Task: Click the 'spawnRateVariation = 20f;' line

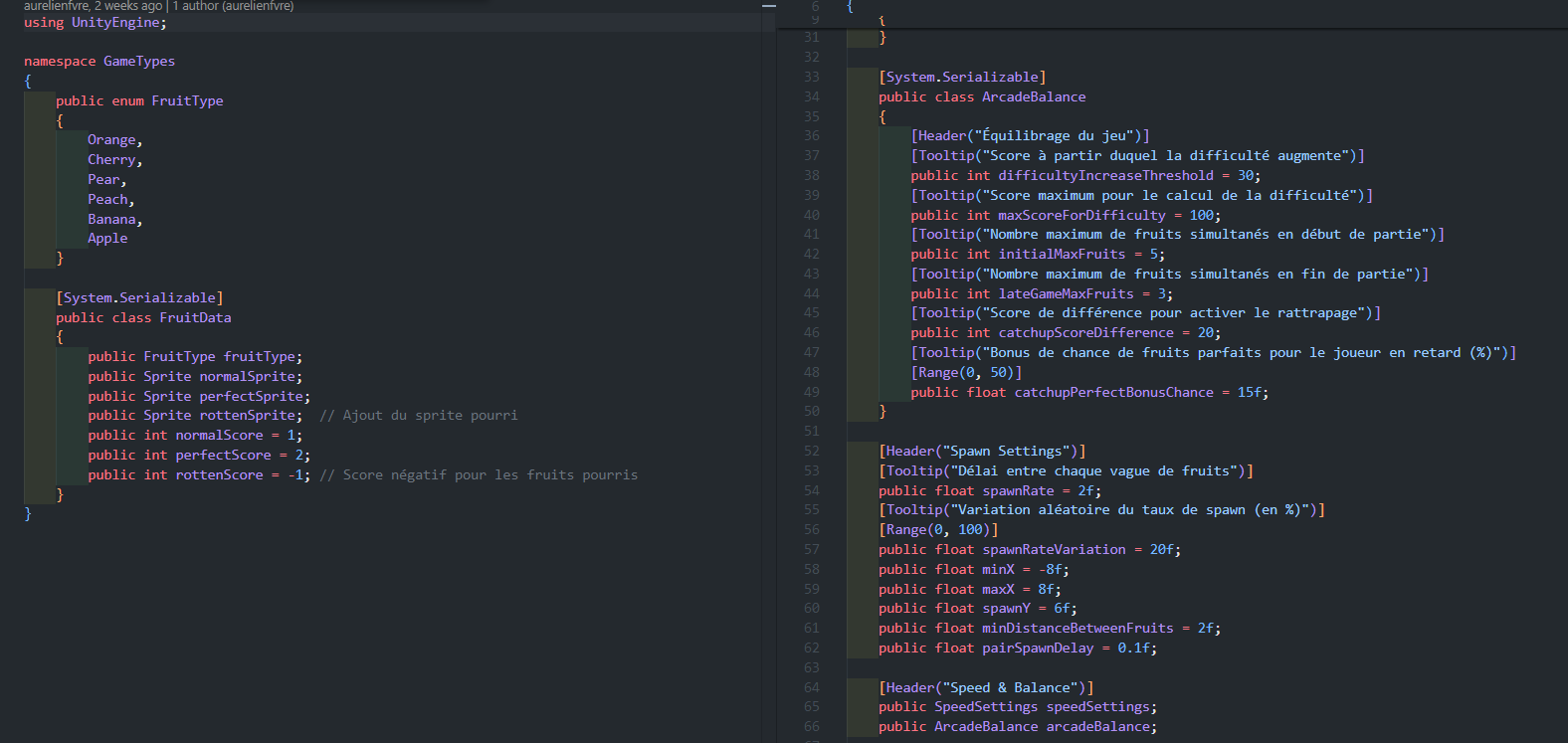Action: 1030,550
